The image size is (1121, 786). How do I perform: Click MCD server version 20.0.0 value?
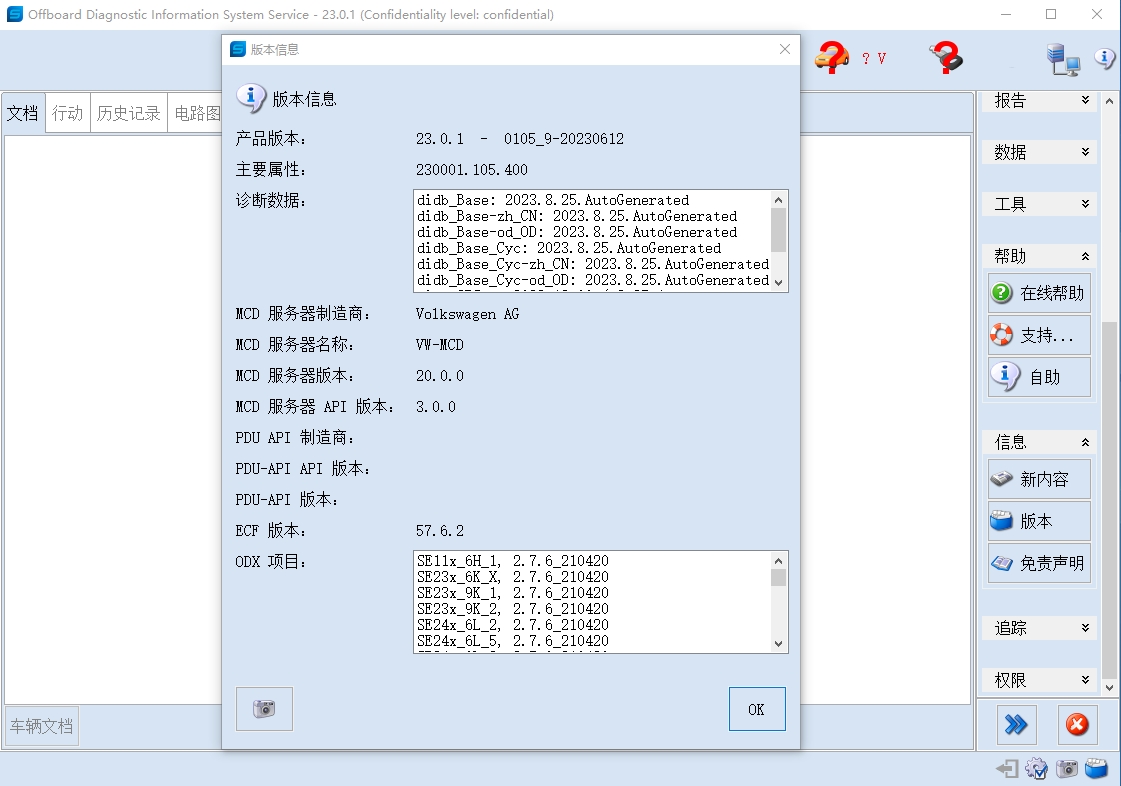(440, 375)
